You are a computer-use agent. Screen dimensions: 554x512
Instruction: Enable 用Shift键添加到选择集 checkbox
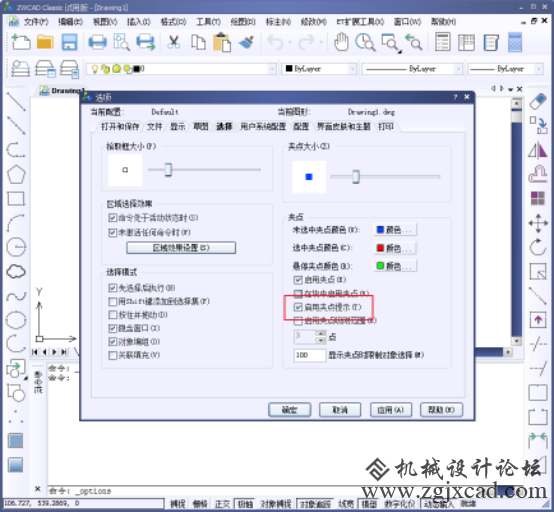[x=112, y=301]
